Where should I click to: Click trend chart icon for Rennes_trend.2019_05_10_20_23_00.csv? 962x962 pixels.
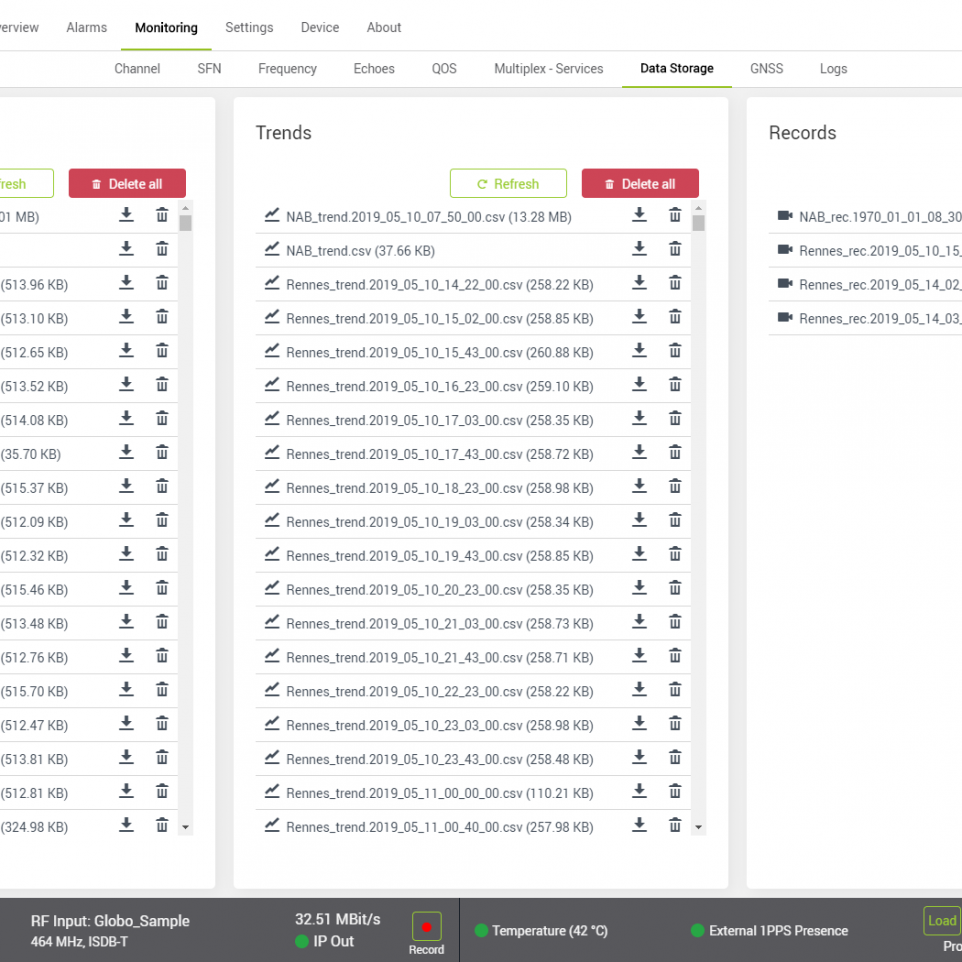coord(271,589)
